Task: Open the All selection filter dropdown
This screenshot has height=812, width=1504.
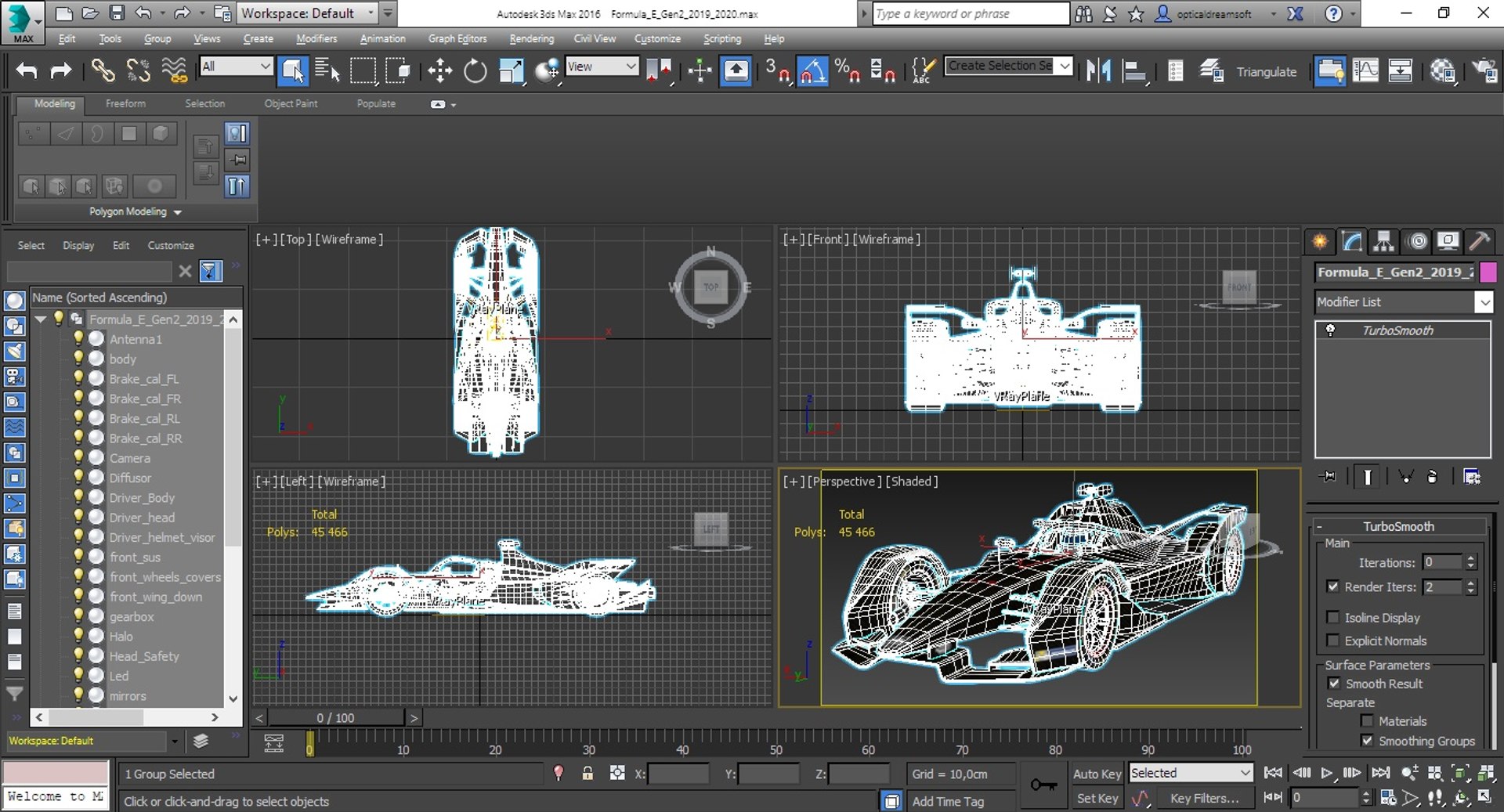Action: (236, 67)
